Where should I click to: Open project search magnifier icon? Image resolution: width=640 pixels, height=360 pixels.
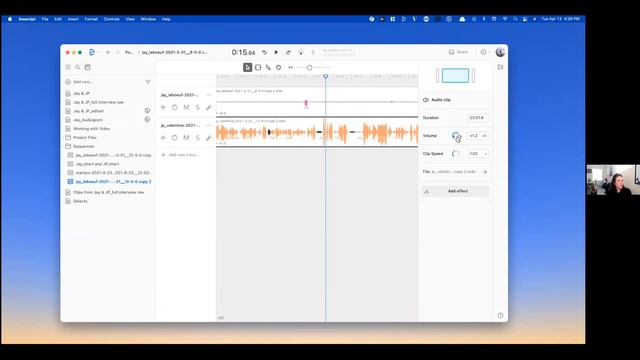[x=78, y=67]
